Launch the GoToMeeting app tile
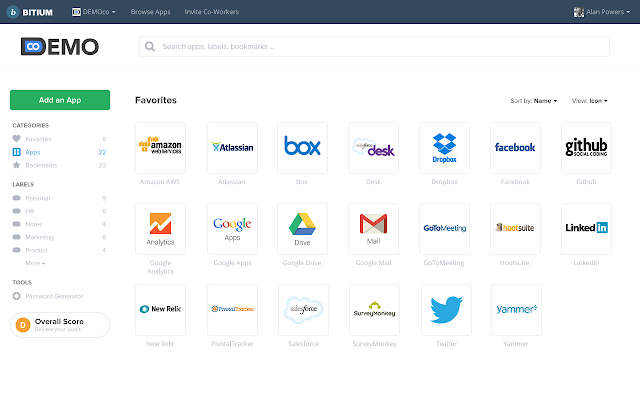 [444, 229]
